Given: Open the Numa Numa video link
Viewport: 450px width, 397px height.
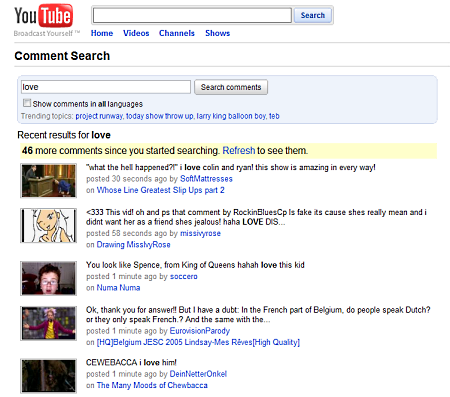Looking at the screenshot, I should [118, 288].
